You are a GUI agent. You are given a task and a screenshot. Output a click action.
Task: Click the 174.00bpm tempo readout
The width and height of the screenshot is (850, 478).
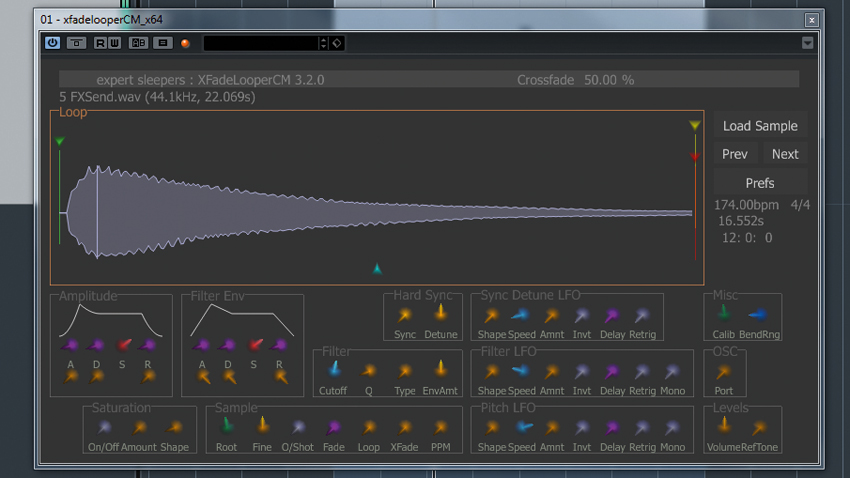pyautogui.click(x=746, y=205)
